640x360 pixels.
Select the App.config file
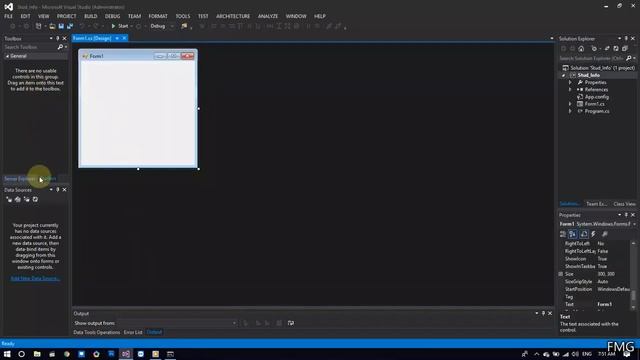click(x=597, y=97)
